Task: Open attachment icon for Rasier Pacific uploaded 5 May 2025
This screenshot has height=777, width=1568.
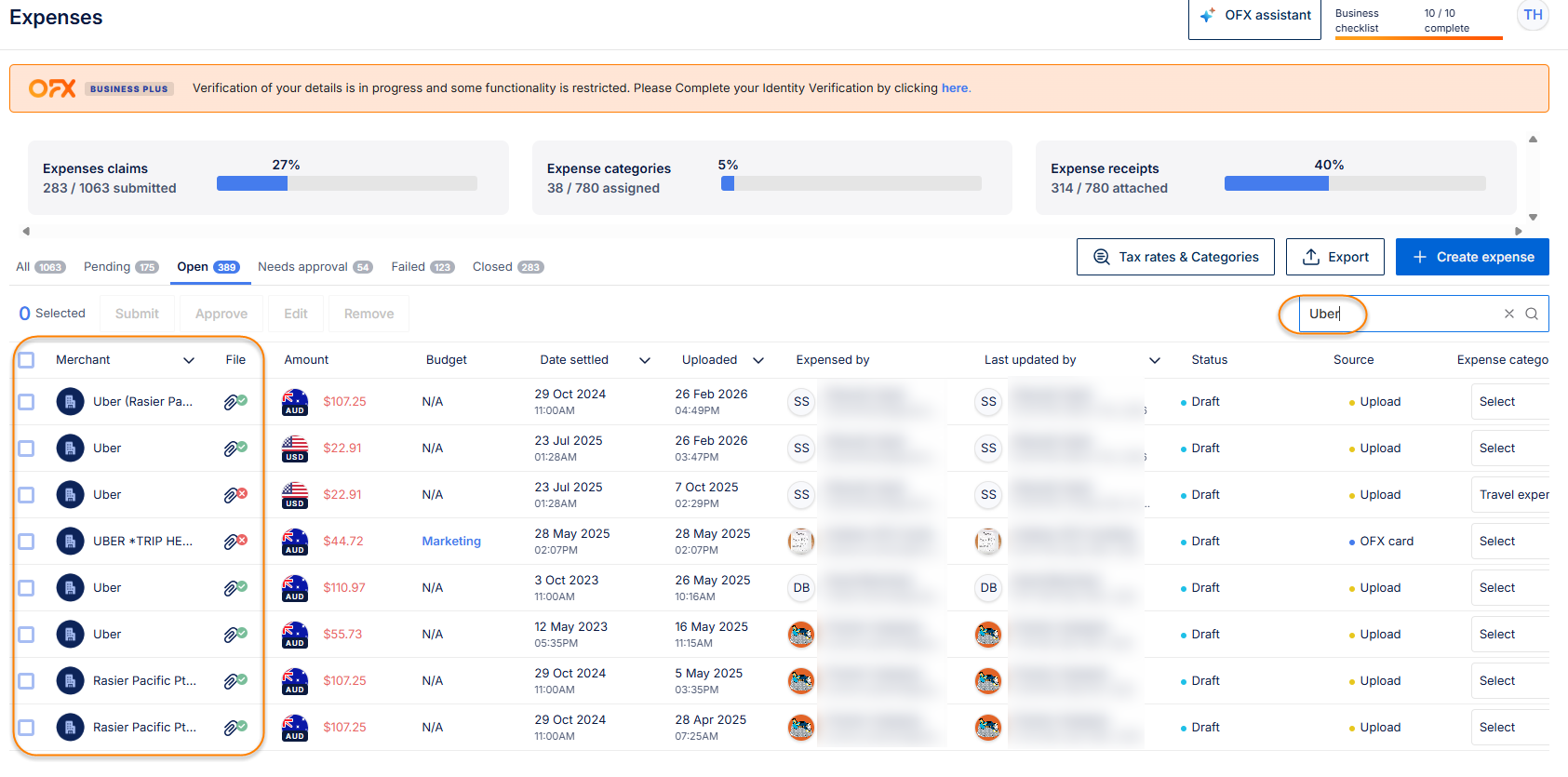Action: [x=235, y=681]
